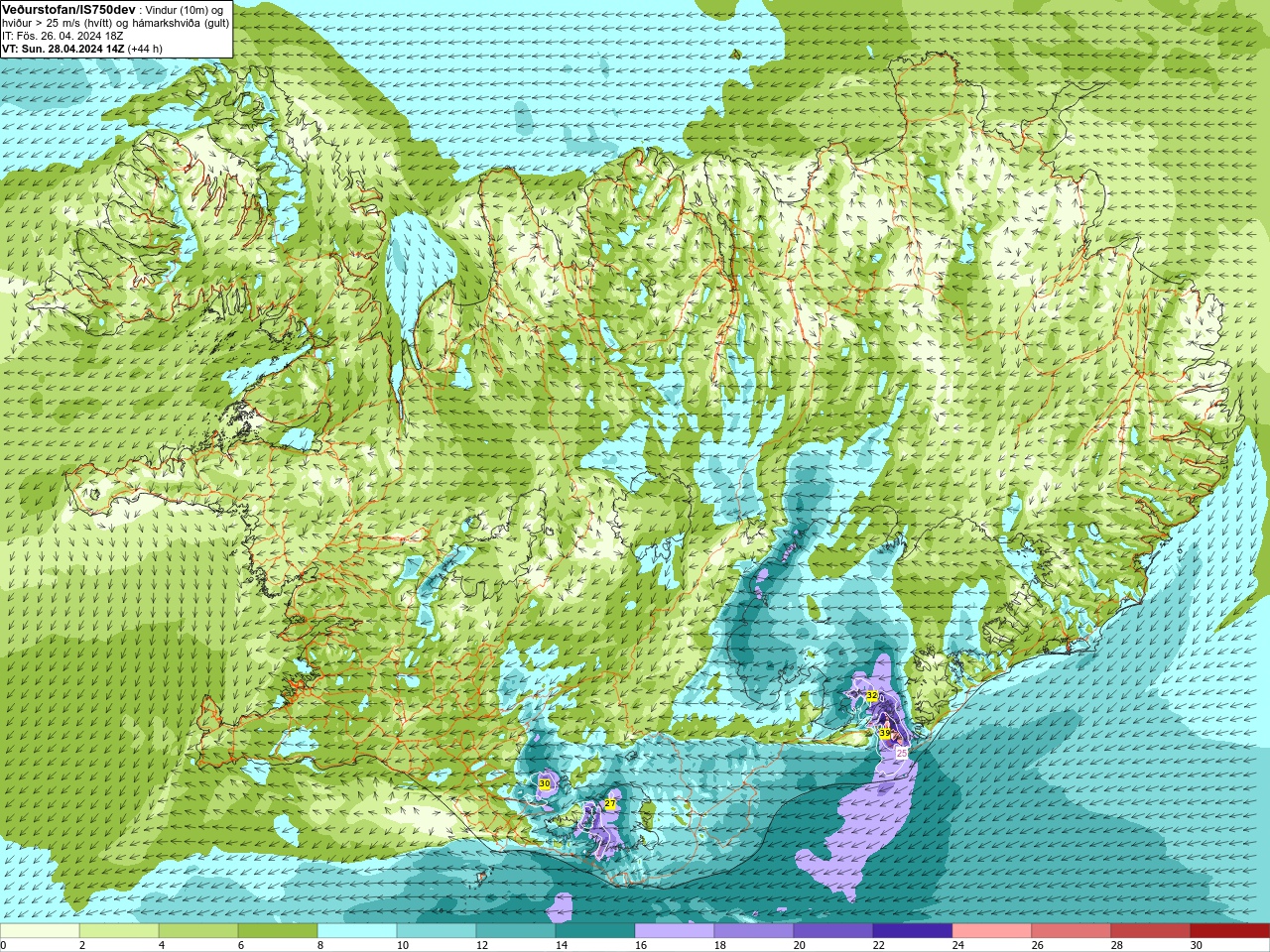Pick the 14–16 m/s dark teal swatch
Image resolution: width=1270 pixels, height=952 pixels.
tap(595, 931)
